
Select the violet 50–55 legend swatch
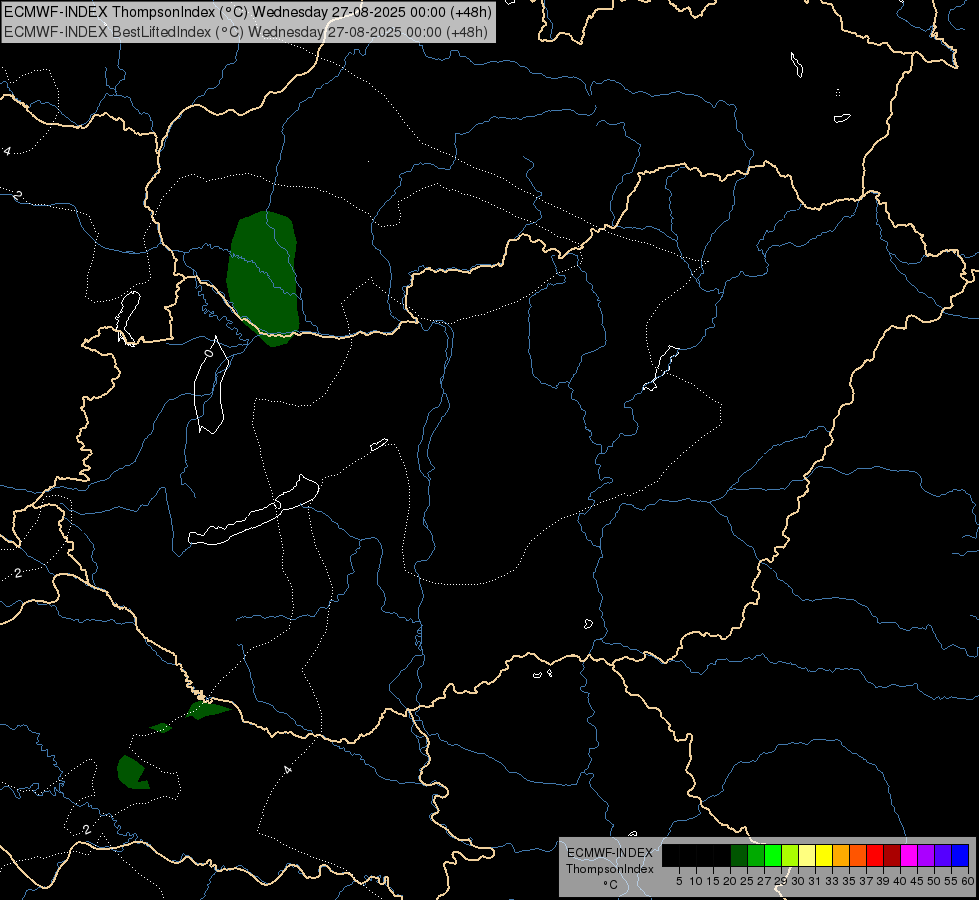click(x=943, y=855)
